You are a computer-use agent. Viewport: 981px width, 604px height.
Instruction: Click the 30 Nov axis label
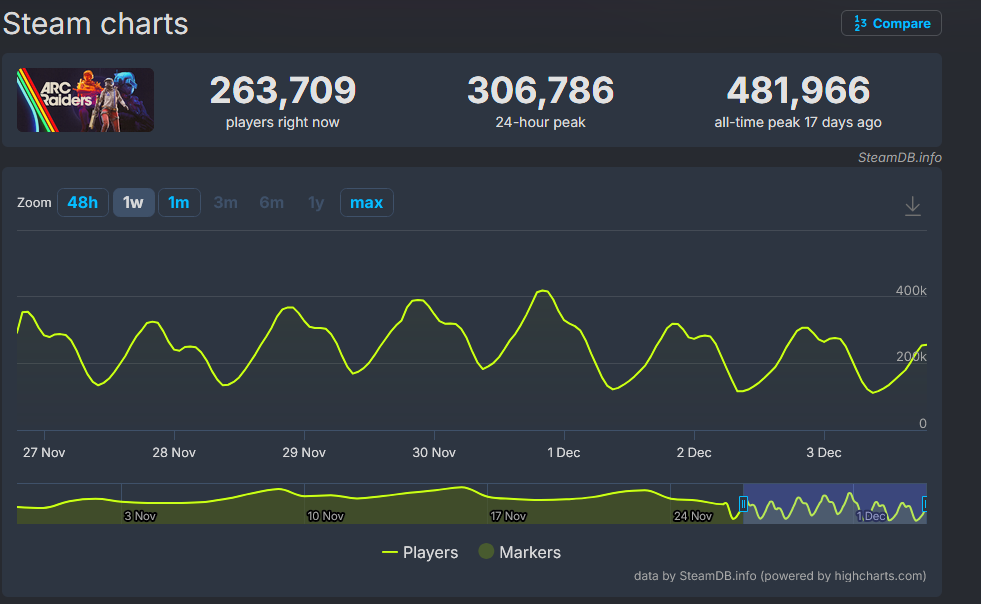tap(434, 453)
